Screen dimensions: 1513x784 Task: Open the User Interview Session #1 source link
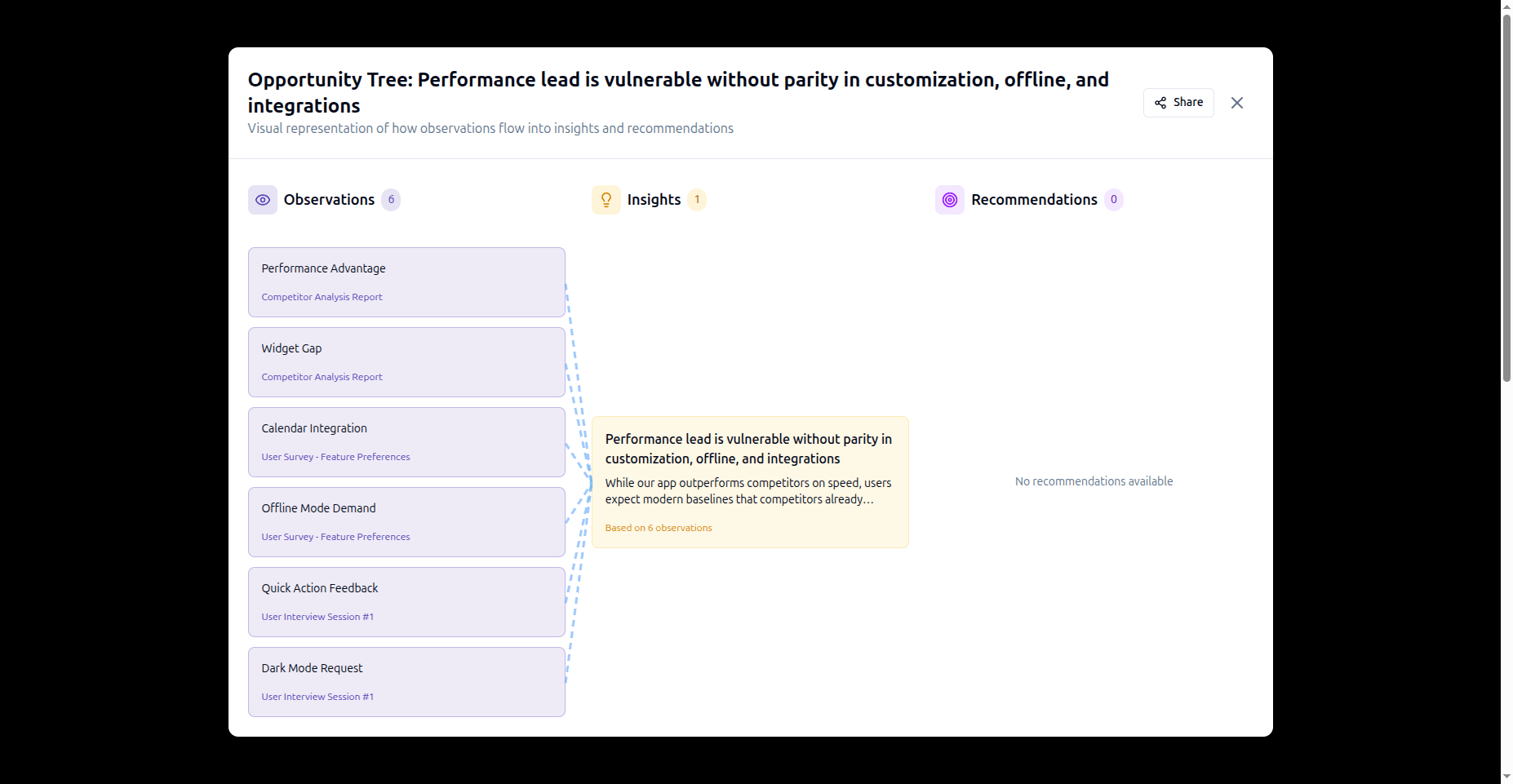pyautogui.click(x=317, y=616)
